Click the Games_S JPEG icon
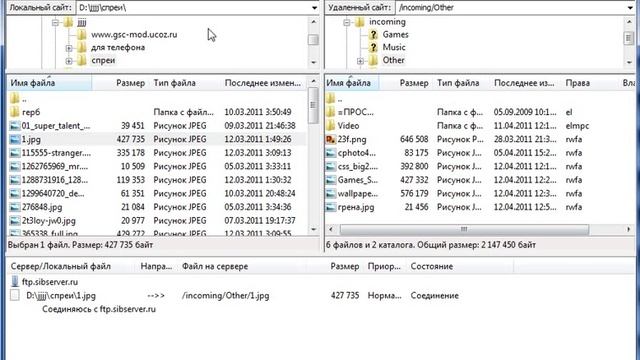The image size is (640, 360). [331, 180]
